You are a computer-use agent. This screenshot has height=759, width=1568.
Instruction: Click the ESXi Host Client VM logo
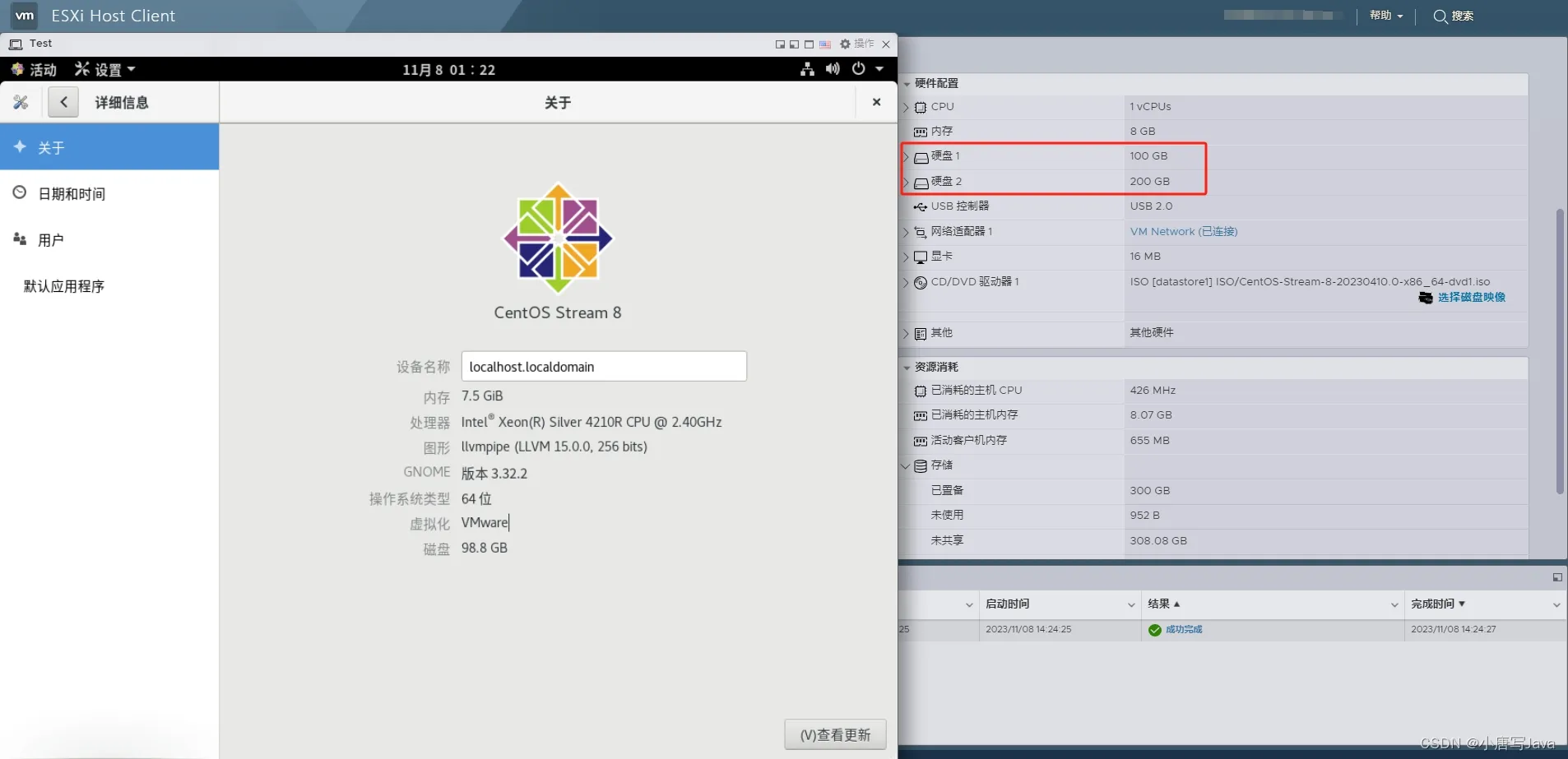point(23,16)
